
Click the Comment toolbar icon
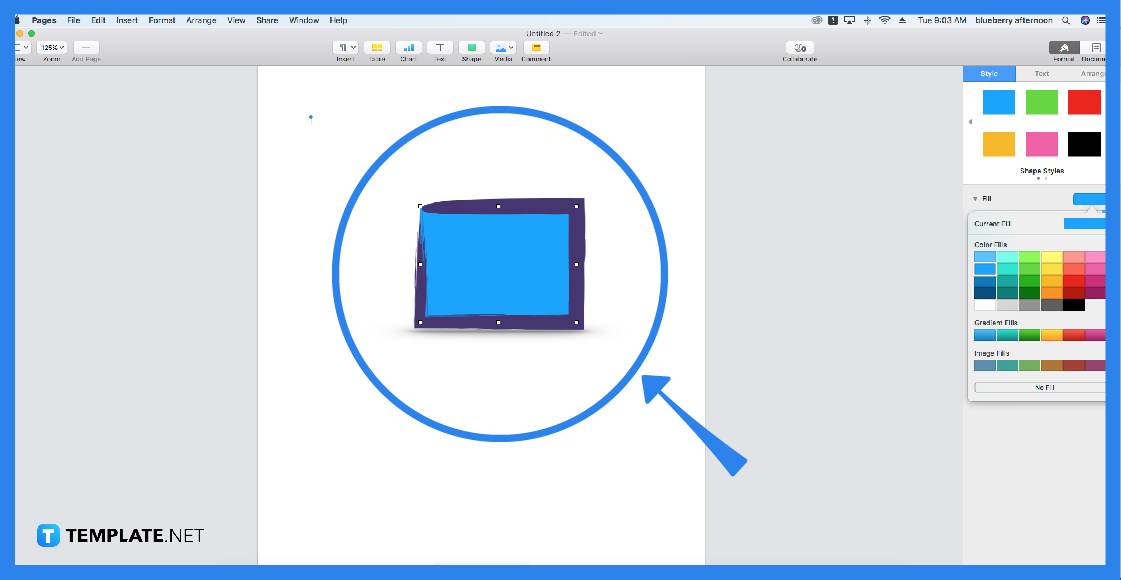tap(536, 48)
